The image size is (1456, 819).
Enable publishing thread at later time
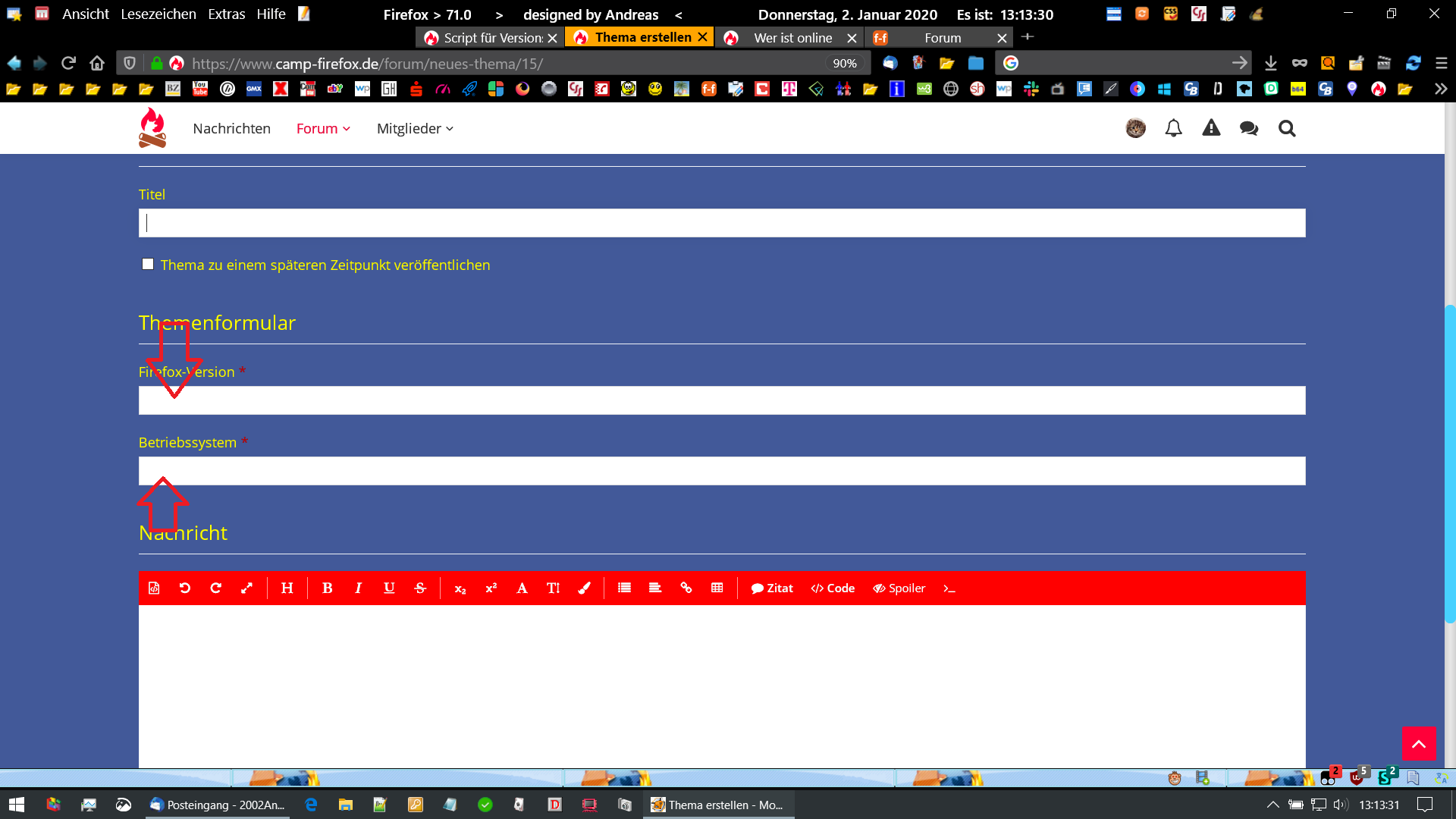tap(148, 264)
